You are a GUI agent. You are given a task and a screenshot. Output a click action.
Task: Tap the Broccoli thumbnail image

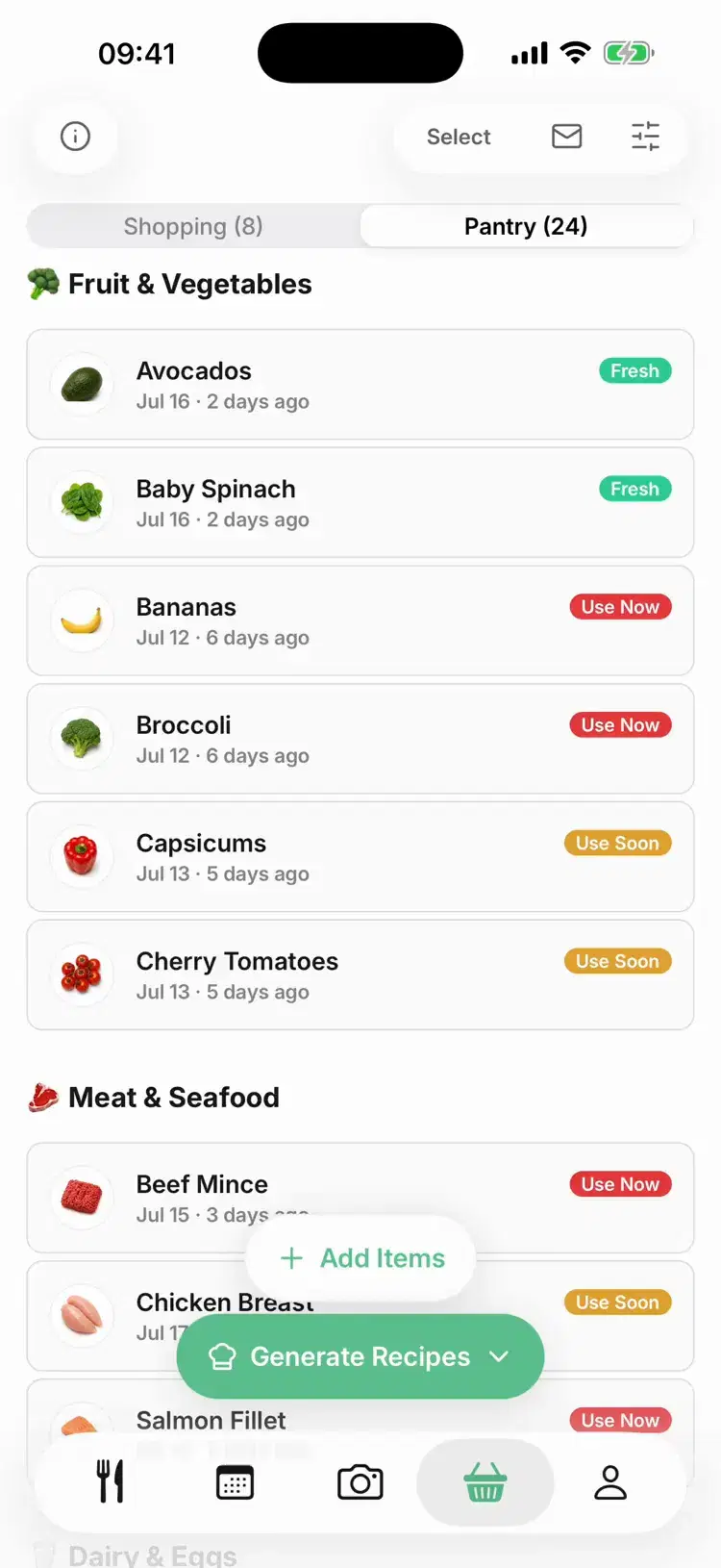pyautogui.click(x=82, y=739)
